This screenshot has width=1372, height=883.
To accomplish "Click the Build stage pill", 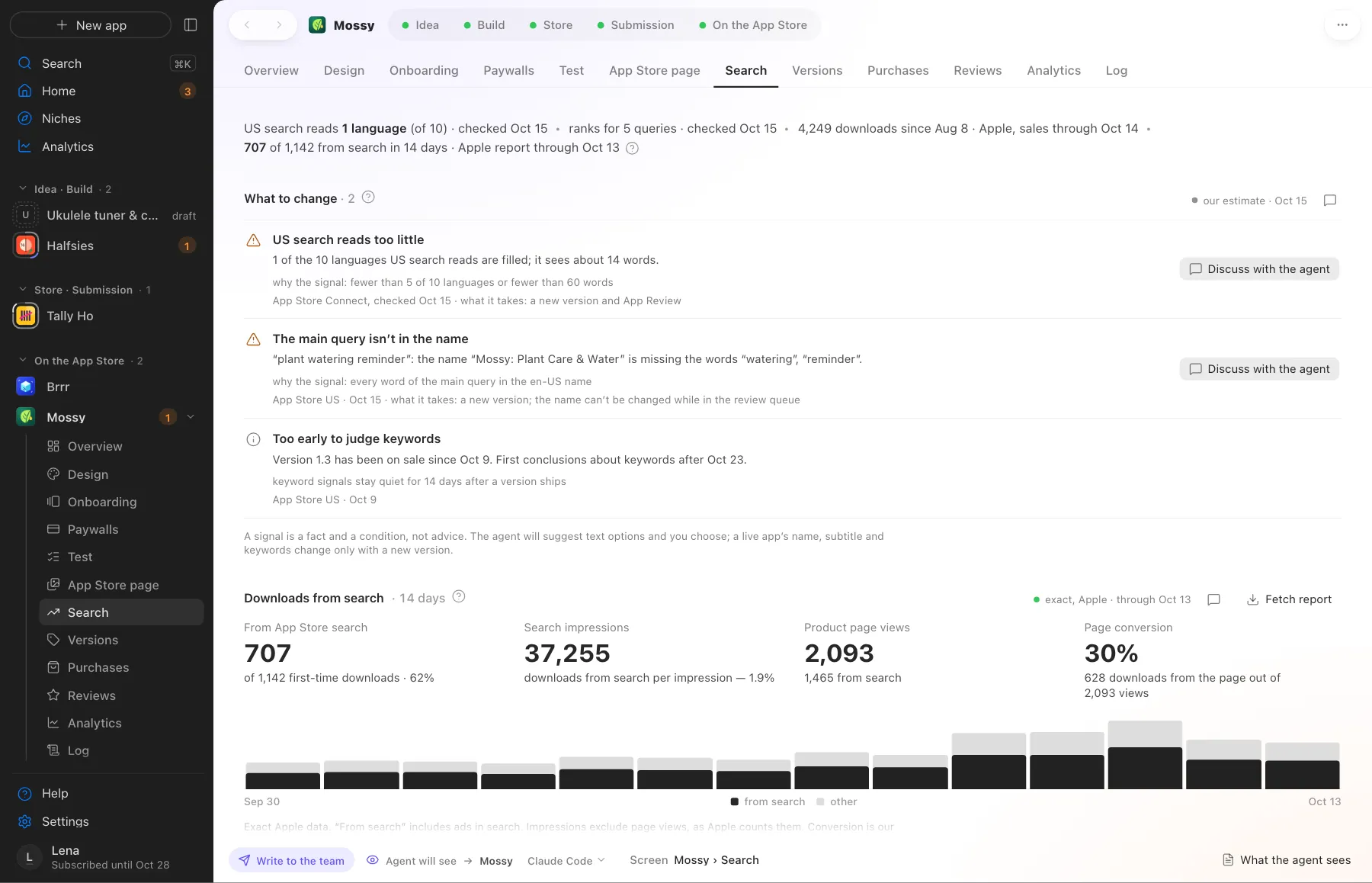I will (484, 25).
